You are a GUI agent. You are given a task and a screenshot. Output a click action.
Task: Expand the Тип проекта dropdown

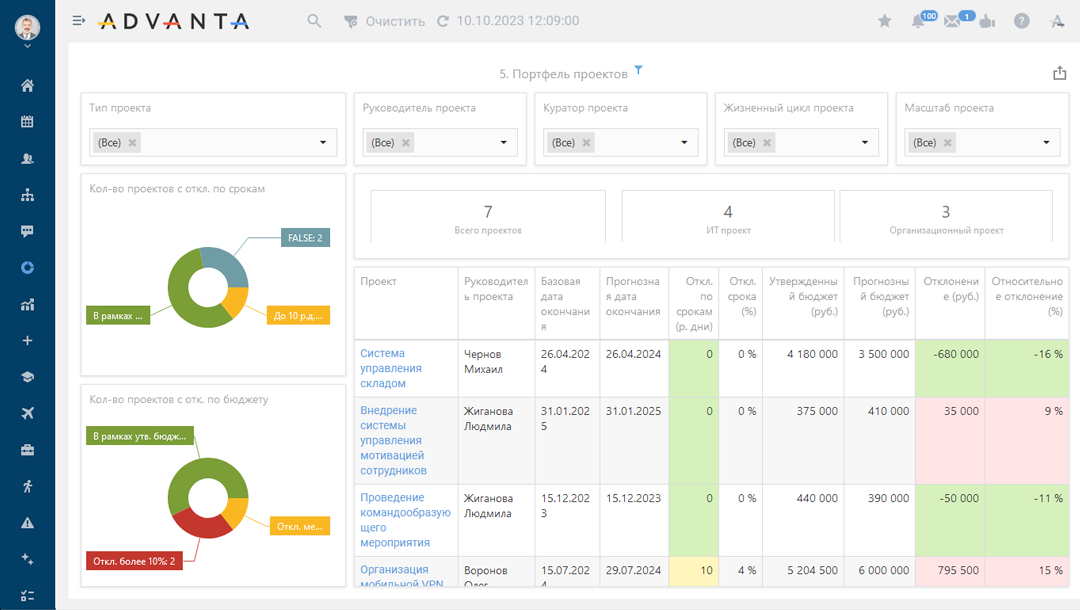323,143
